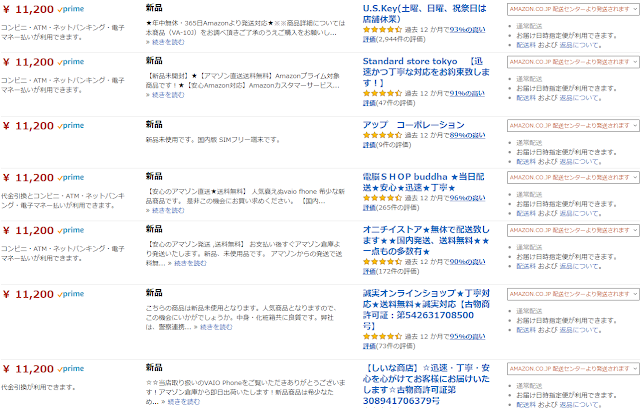Image resolution: width=640 pixels, height=408 pixels.
Task: Click 返品について link in 誠実オンラインショップ row
Action: 579,330
